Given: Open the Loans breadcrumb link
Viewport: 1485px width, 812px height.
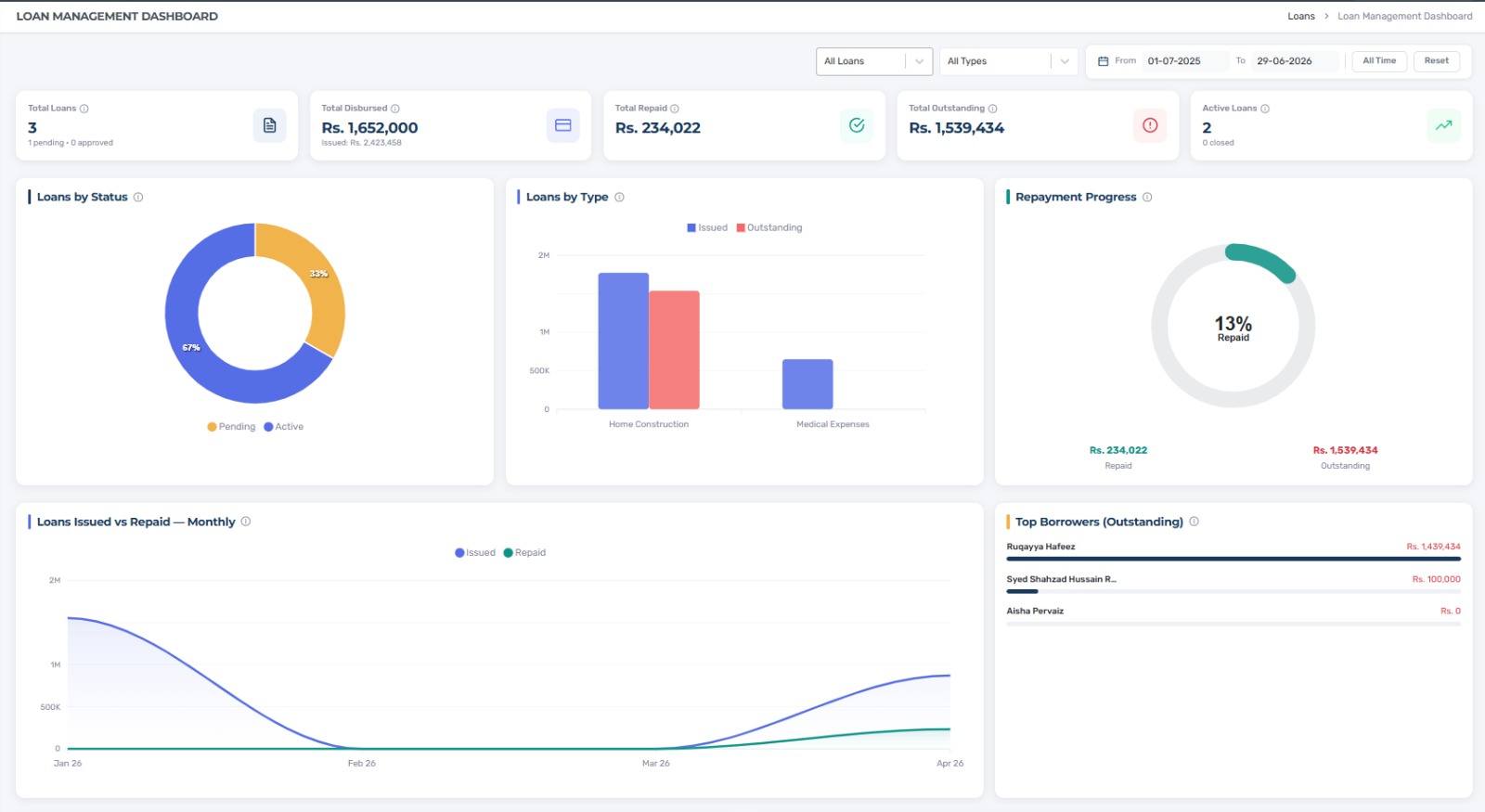Looking at the screenshot, I should (1301, 16).
